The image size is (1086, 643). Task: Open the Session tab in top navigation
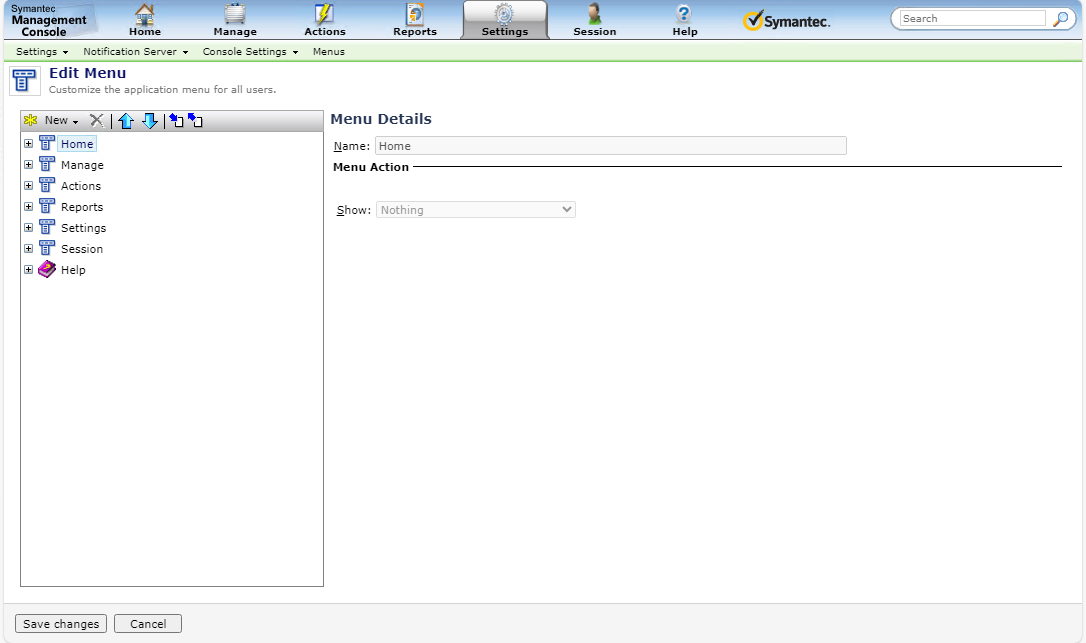pos(594,20)
